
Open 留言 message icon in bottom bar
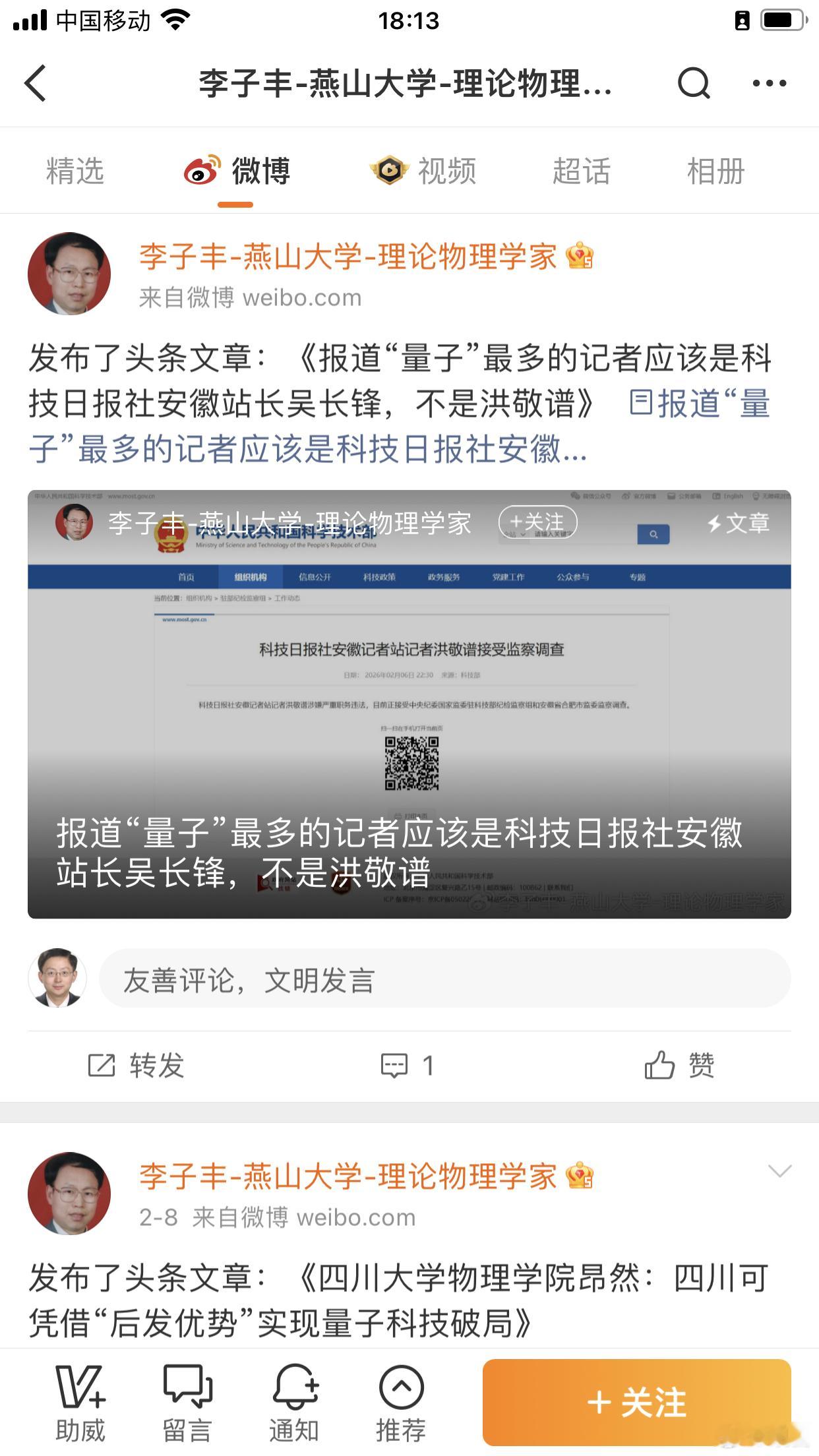(x=188, y=1385)
